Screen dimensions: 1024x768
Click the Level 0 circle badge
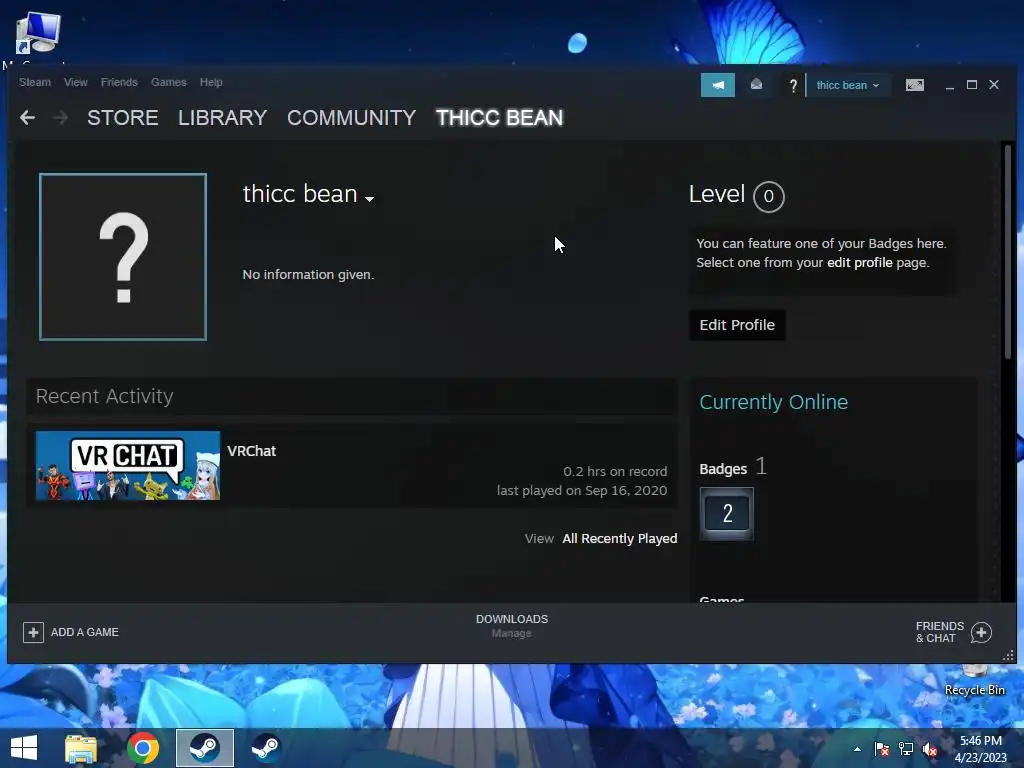click(x=769, y=196)
